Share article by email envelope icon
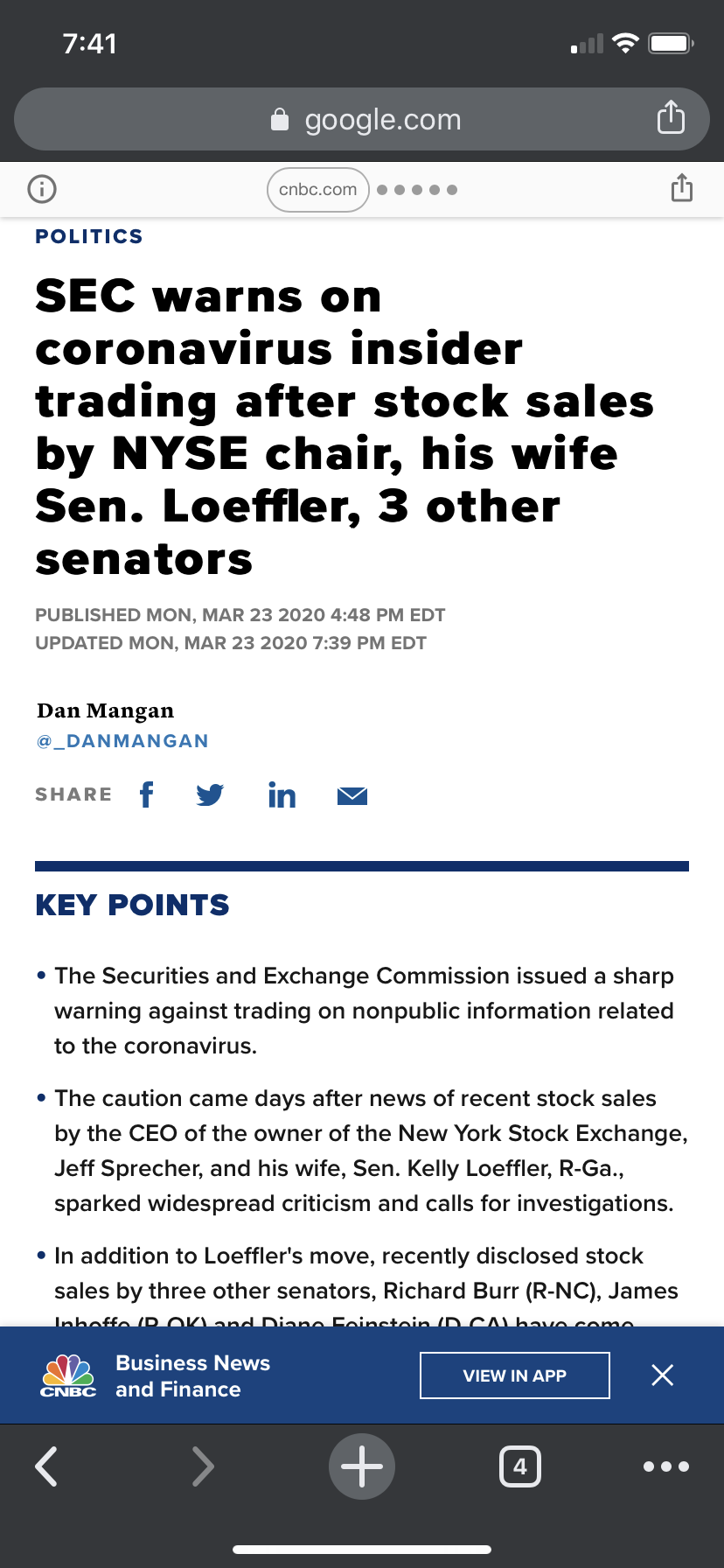The width and height of the screenshot is (724, 1568). click(352, 795)
